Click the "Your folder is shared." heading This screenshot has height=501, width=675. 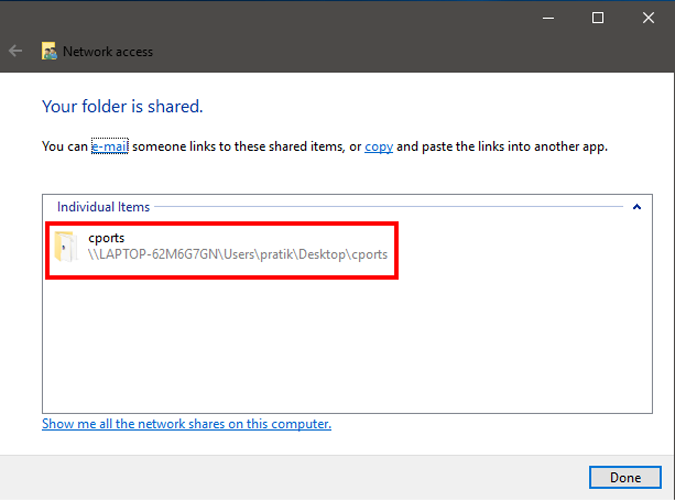coord(122,106)
